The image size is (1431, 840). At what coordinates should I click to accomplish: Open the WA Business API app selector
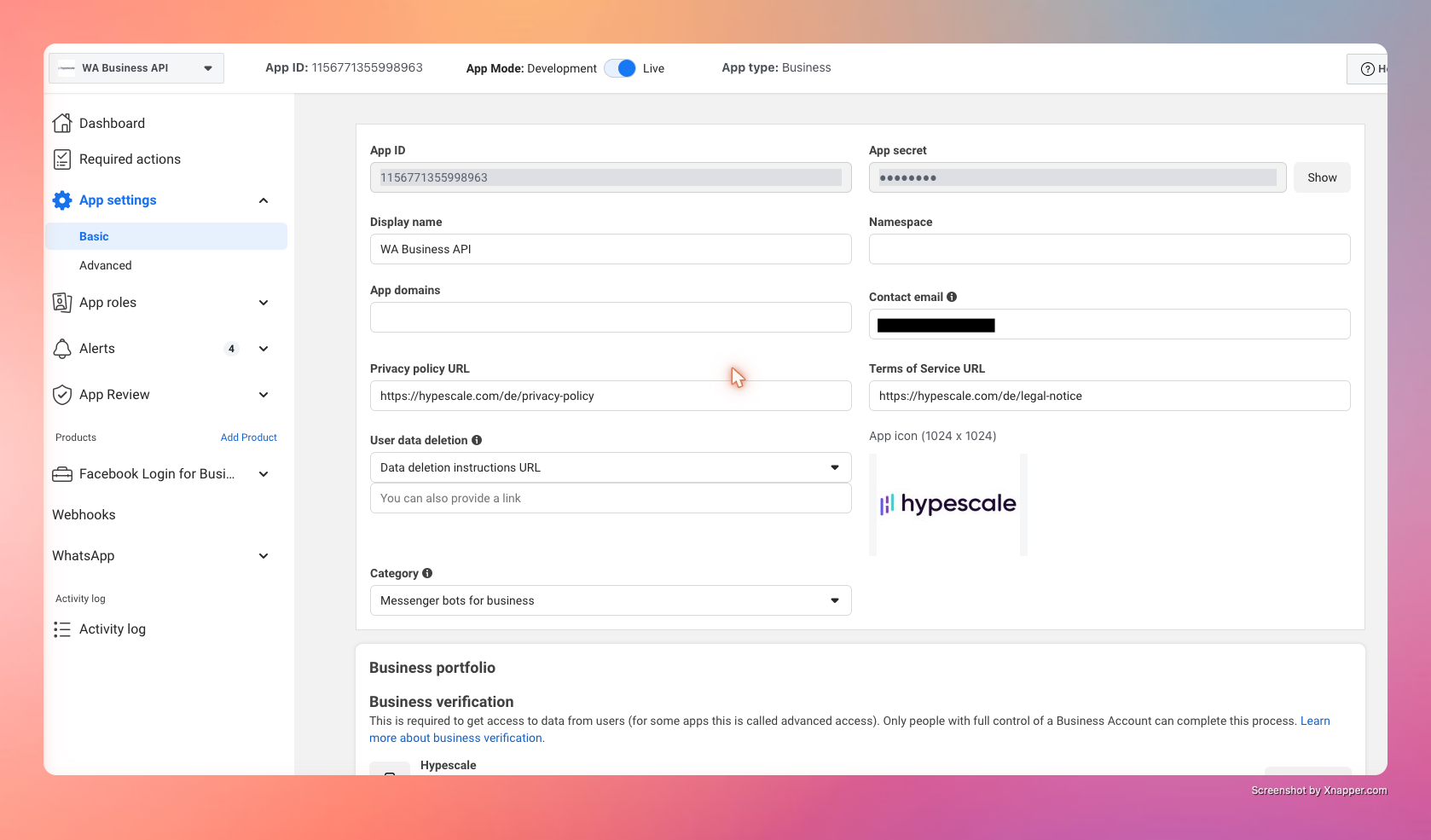(136, 68)
